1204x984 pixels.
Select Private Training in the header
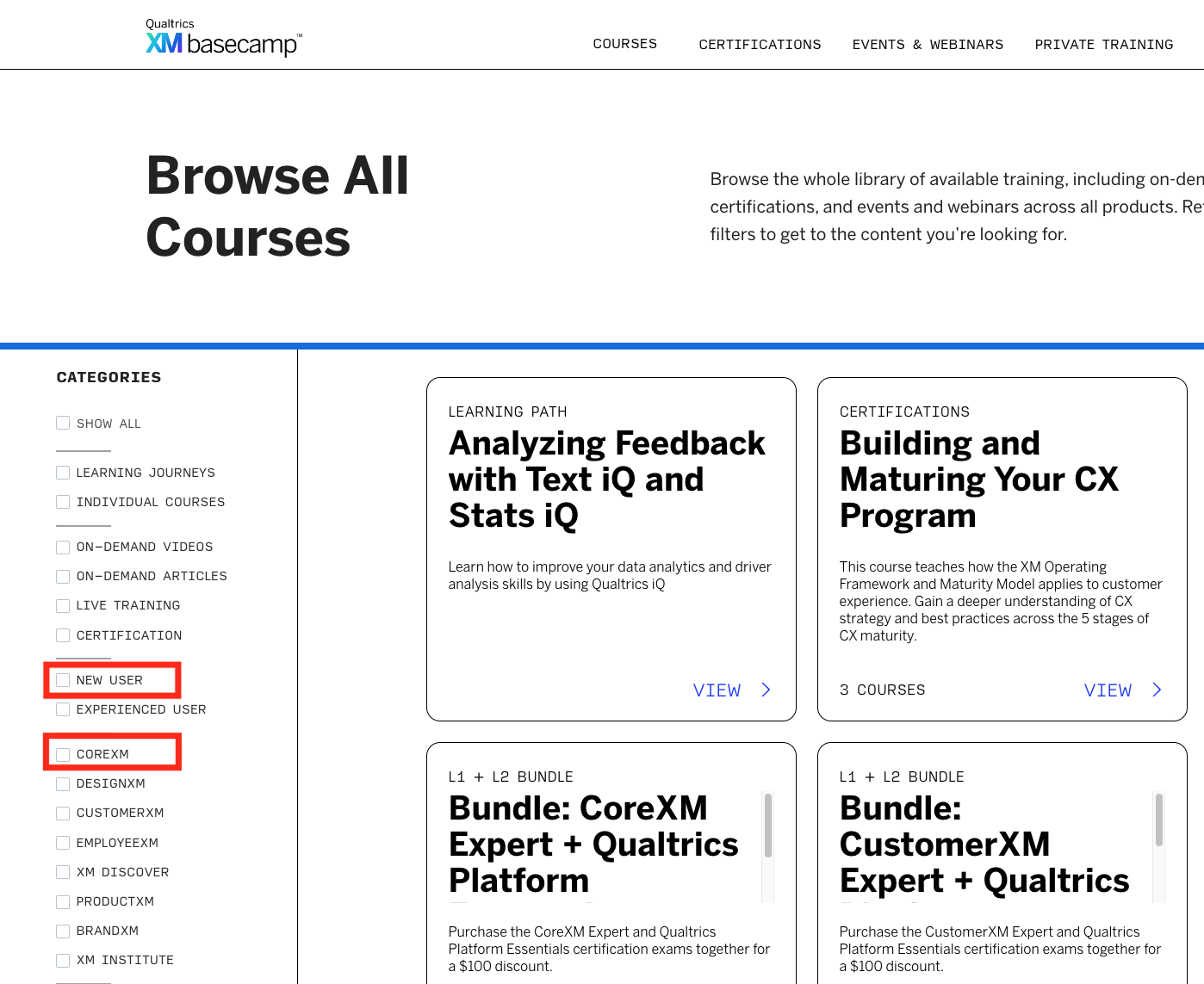tap(1103, 45)
